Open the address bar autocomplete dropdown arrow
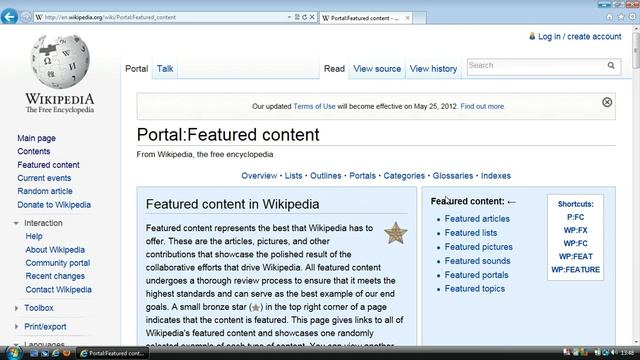640x360 pixels. click(289, 17)
